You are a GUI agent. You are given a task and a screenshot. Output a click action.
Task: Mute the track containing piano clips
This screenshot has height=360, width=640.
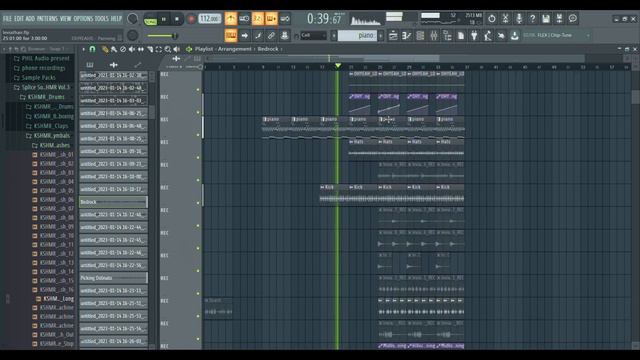tap(198, 135)
